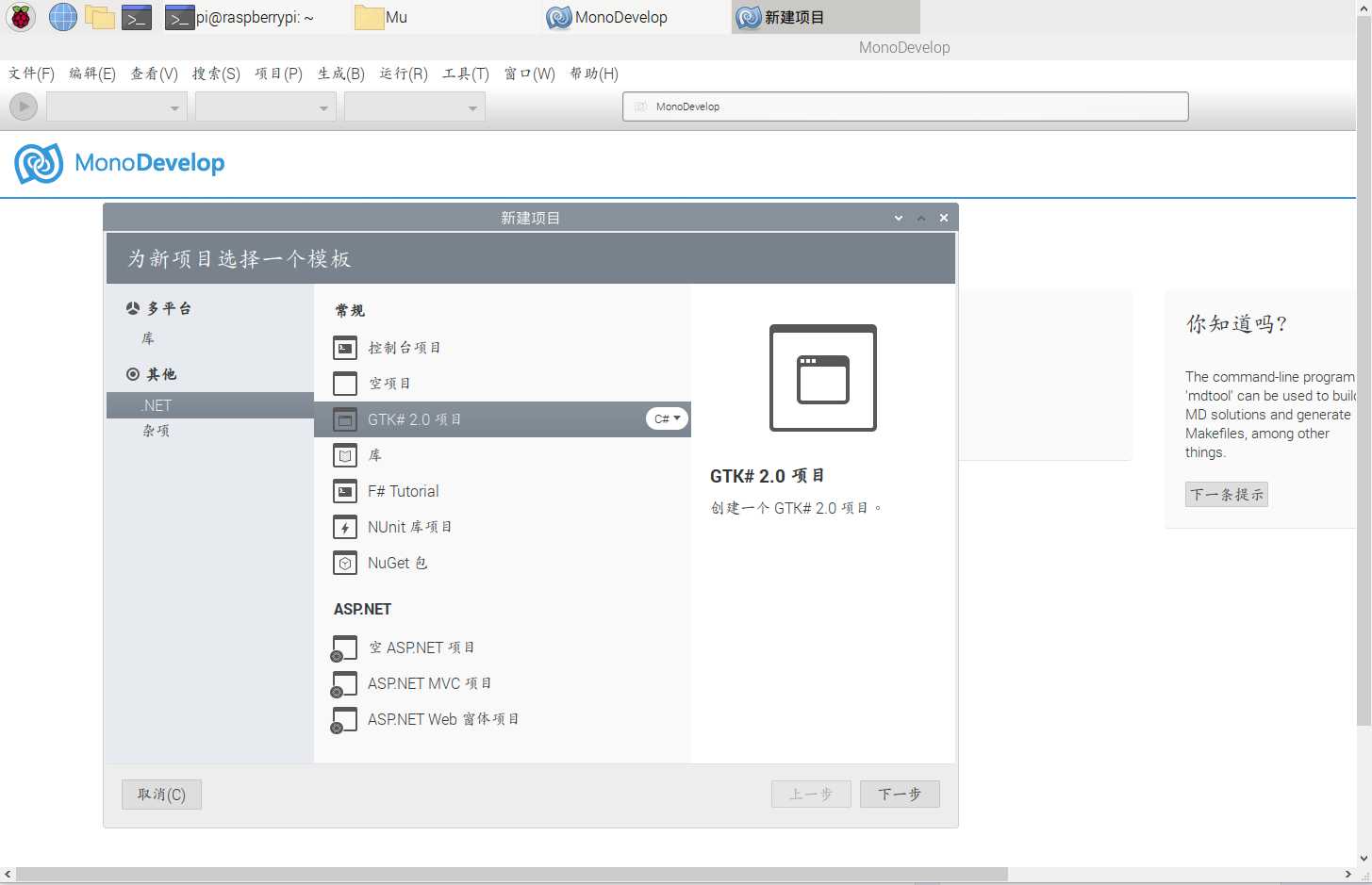Viewport: 1372px width, 885px height.
Task: Select the 杂项 category
Action: click(x=156, y=431)
